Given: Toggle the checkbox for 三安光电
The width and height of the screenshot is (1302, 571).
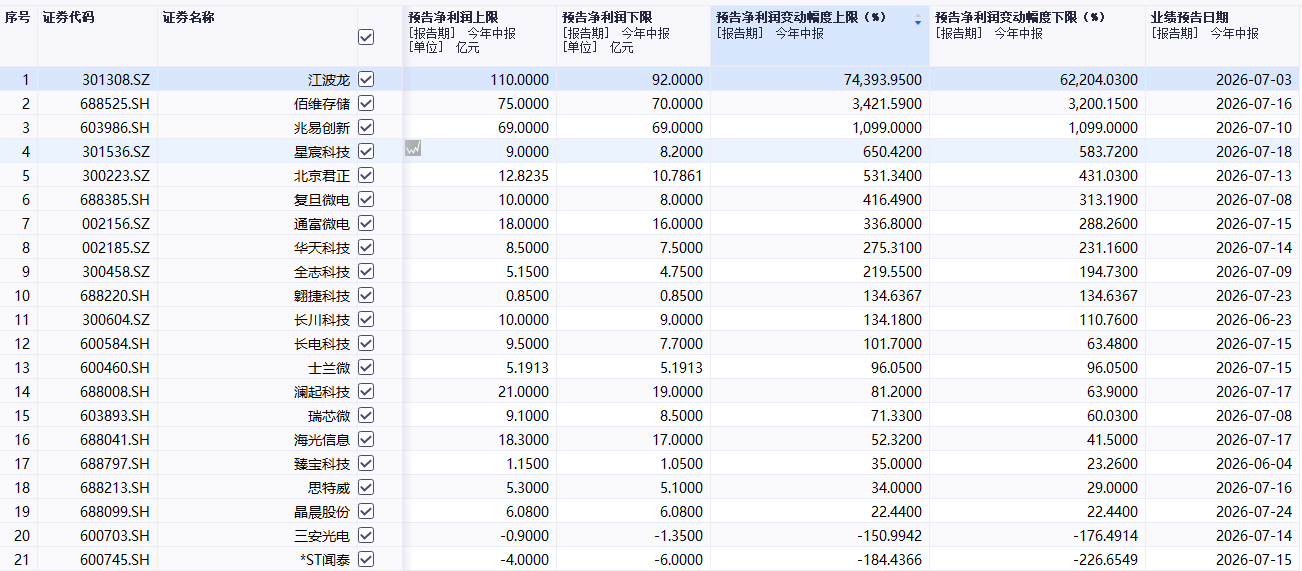Looking at the screenshot, I should (366, 535).
